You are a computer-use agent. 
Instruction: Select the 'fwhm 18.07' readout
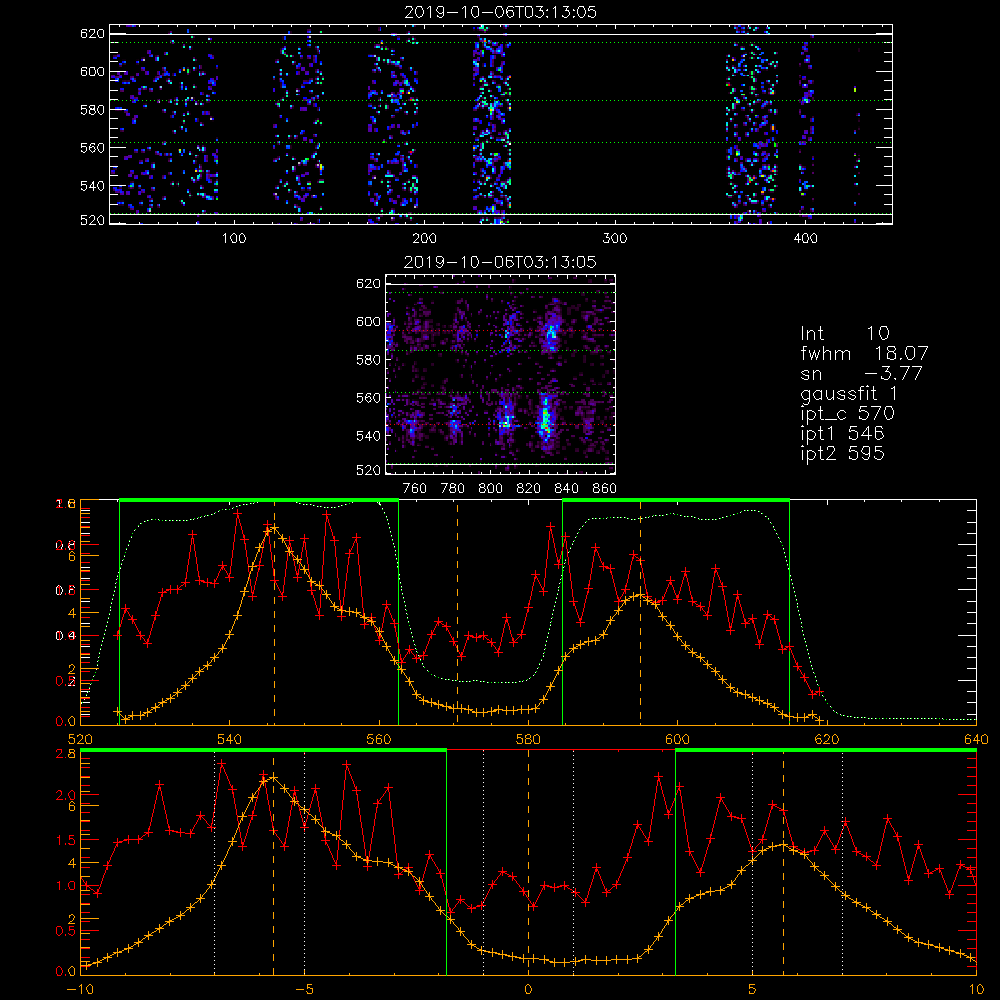[864, 353]
